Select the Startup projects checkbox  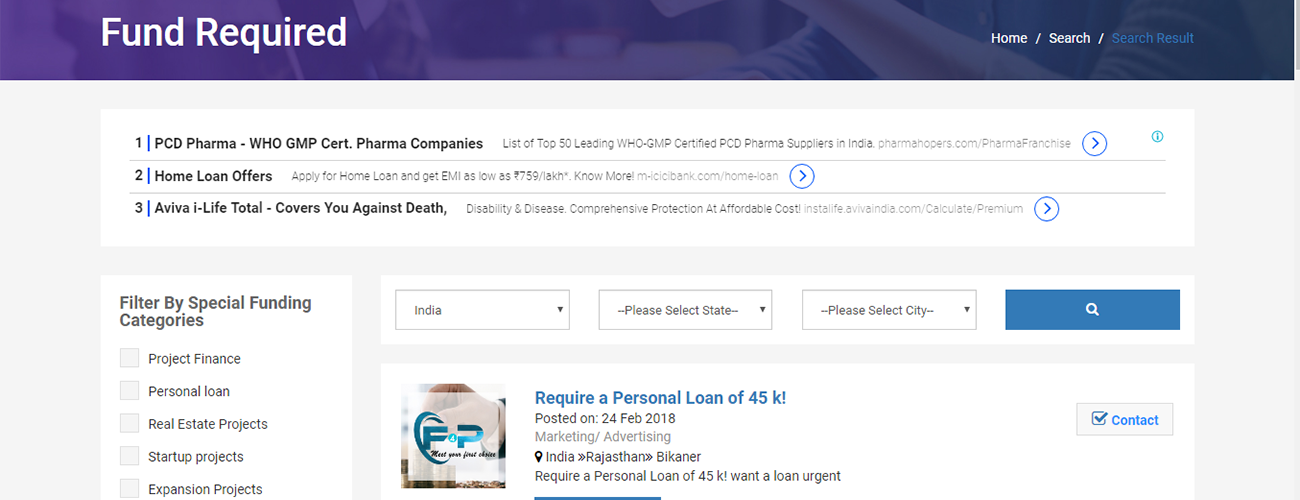tap(129, 456)
